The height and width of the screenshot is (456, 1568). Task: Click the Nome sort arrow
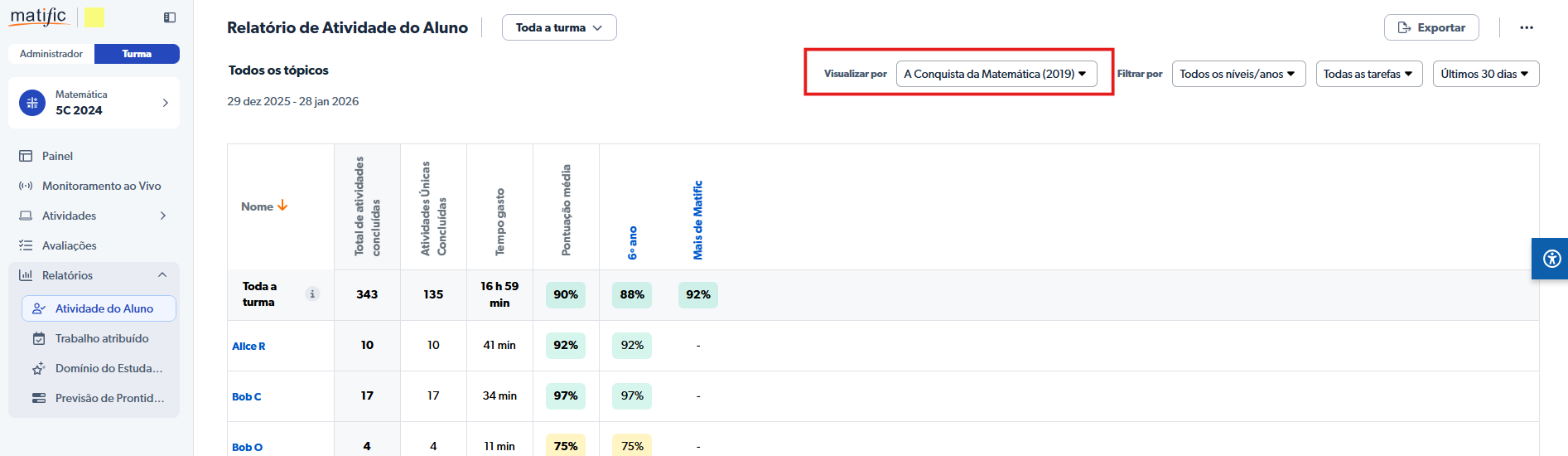(x=283, y=206)
